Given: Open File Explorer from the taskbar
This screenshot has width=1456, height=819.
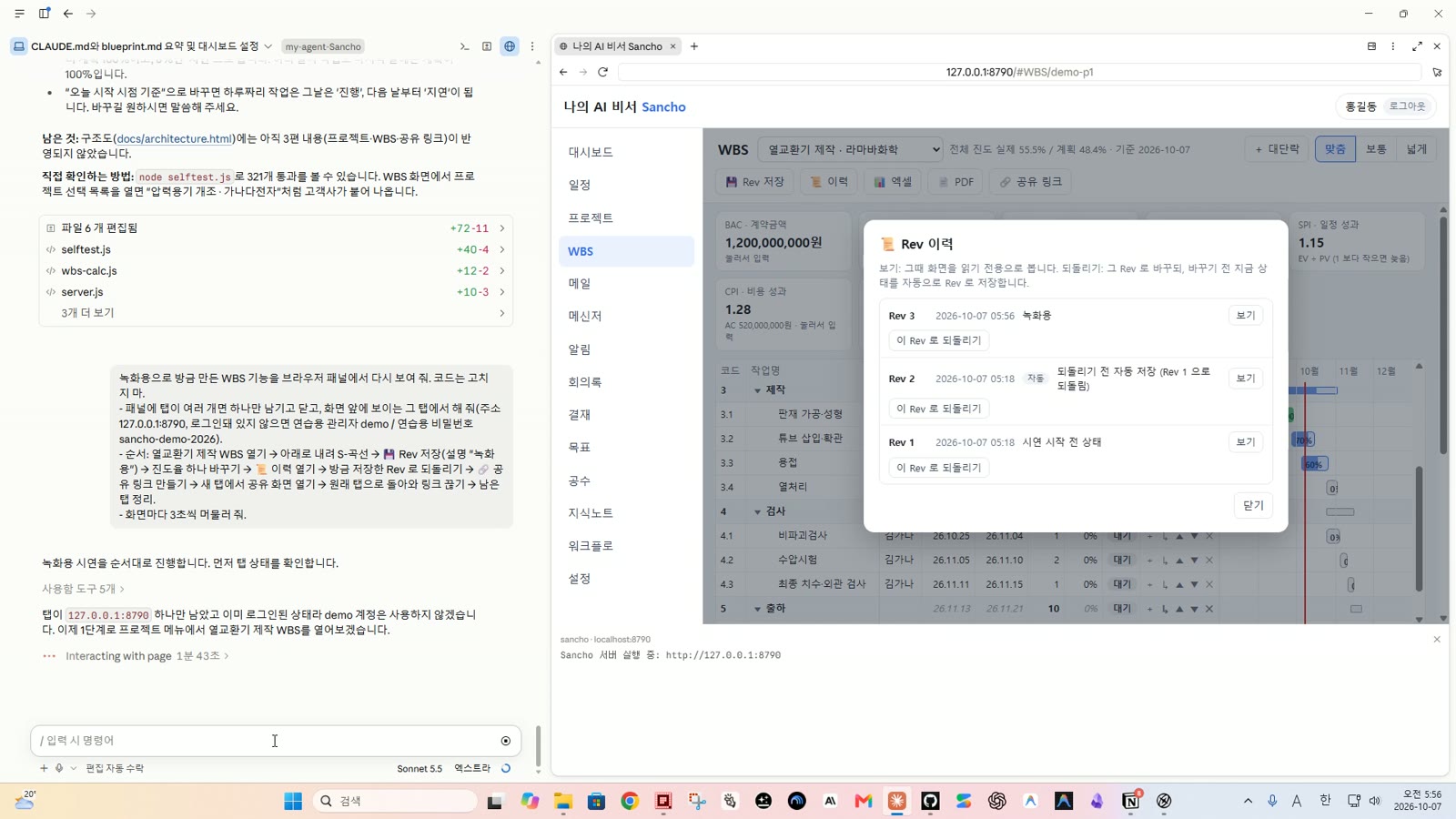Looking at the screenshot, I should click(563, 801).
